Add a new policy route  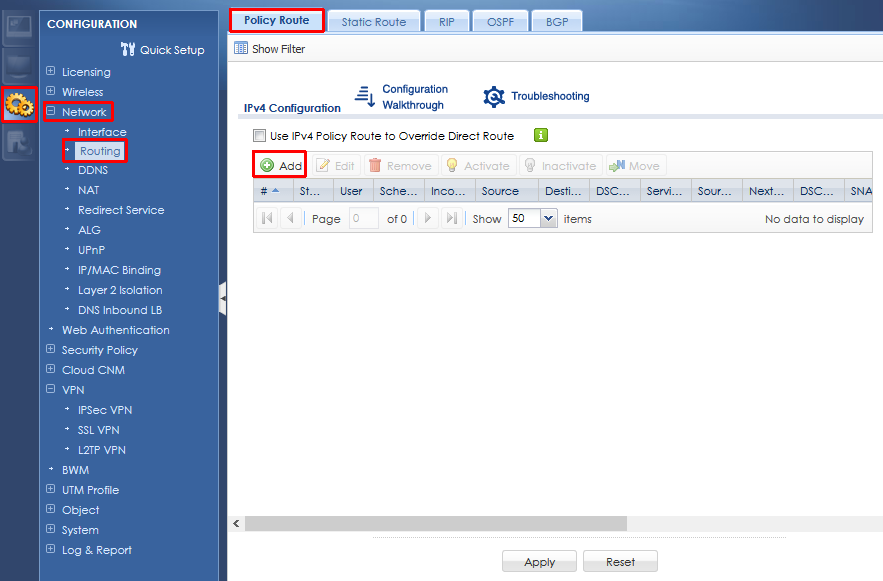[x=281, y=166]
